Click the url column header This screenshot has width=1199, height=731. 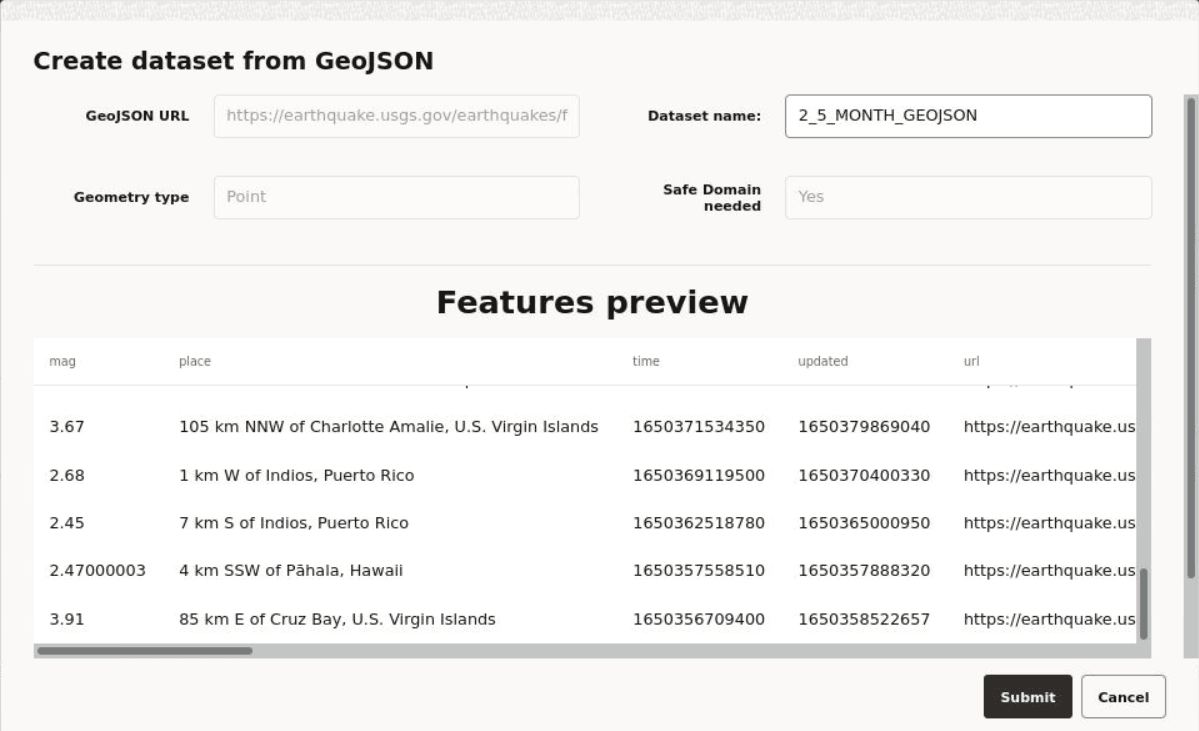[971, 361]
